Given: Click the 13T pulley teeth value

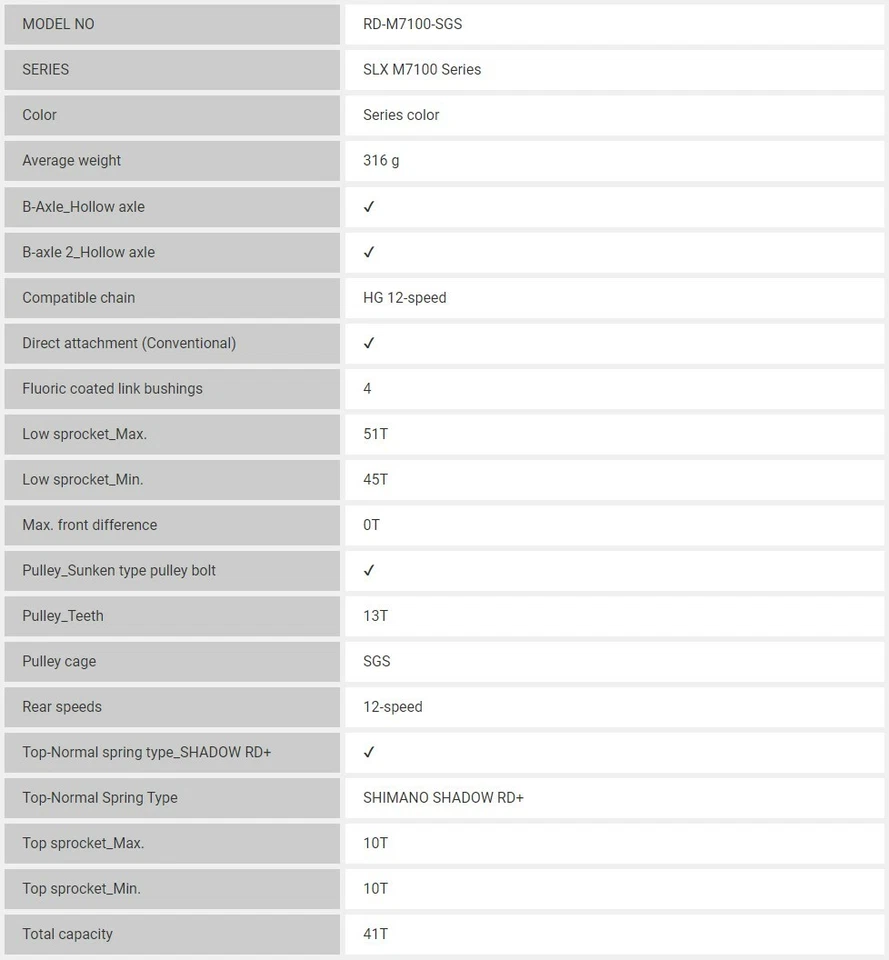Looking at the screenshot, I should (x=376, y=616).
